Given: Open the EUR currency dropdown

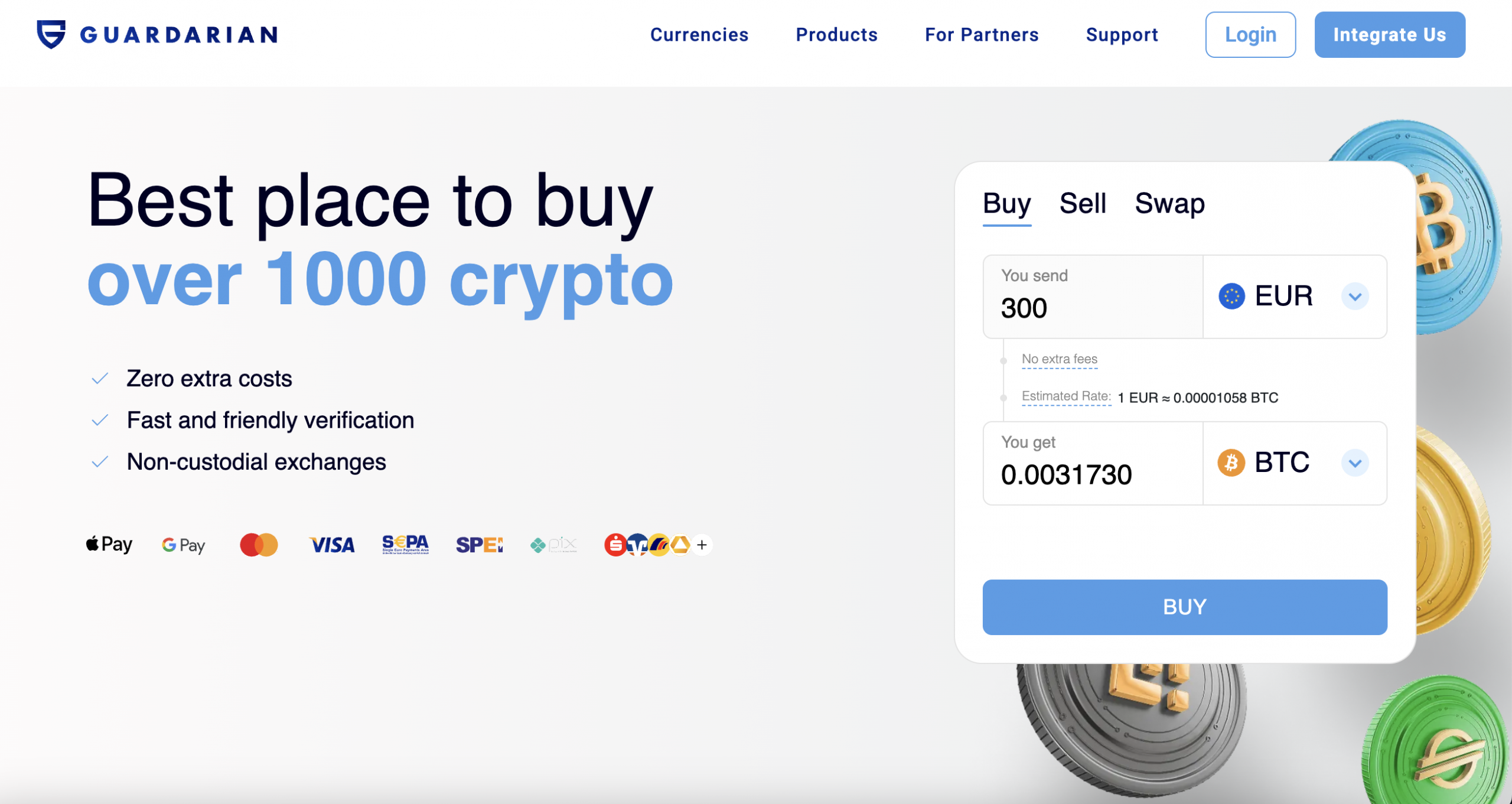Looking at the screenshot, I should [1355, 297].
